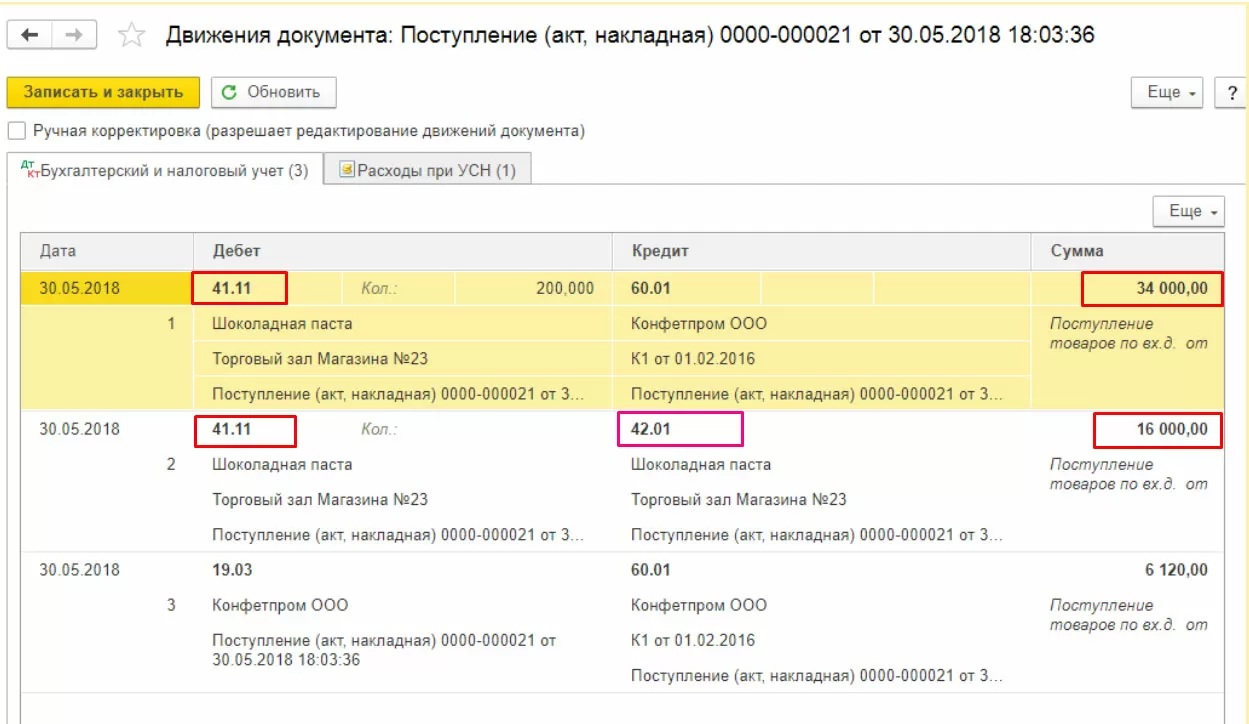Add document to favorites with star icon

point(130,36)
